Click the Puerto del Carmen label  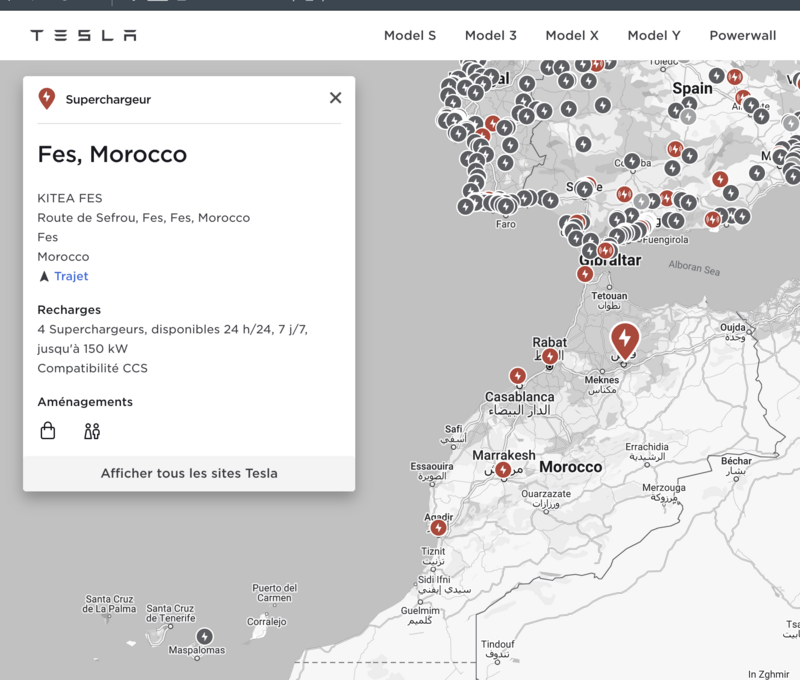(x=274, y=593)
